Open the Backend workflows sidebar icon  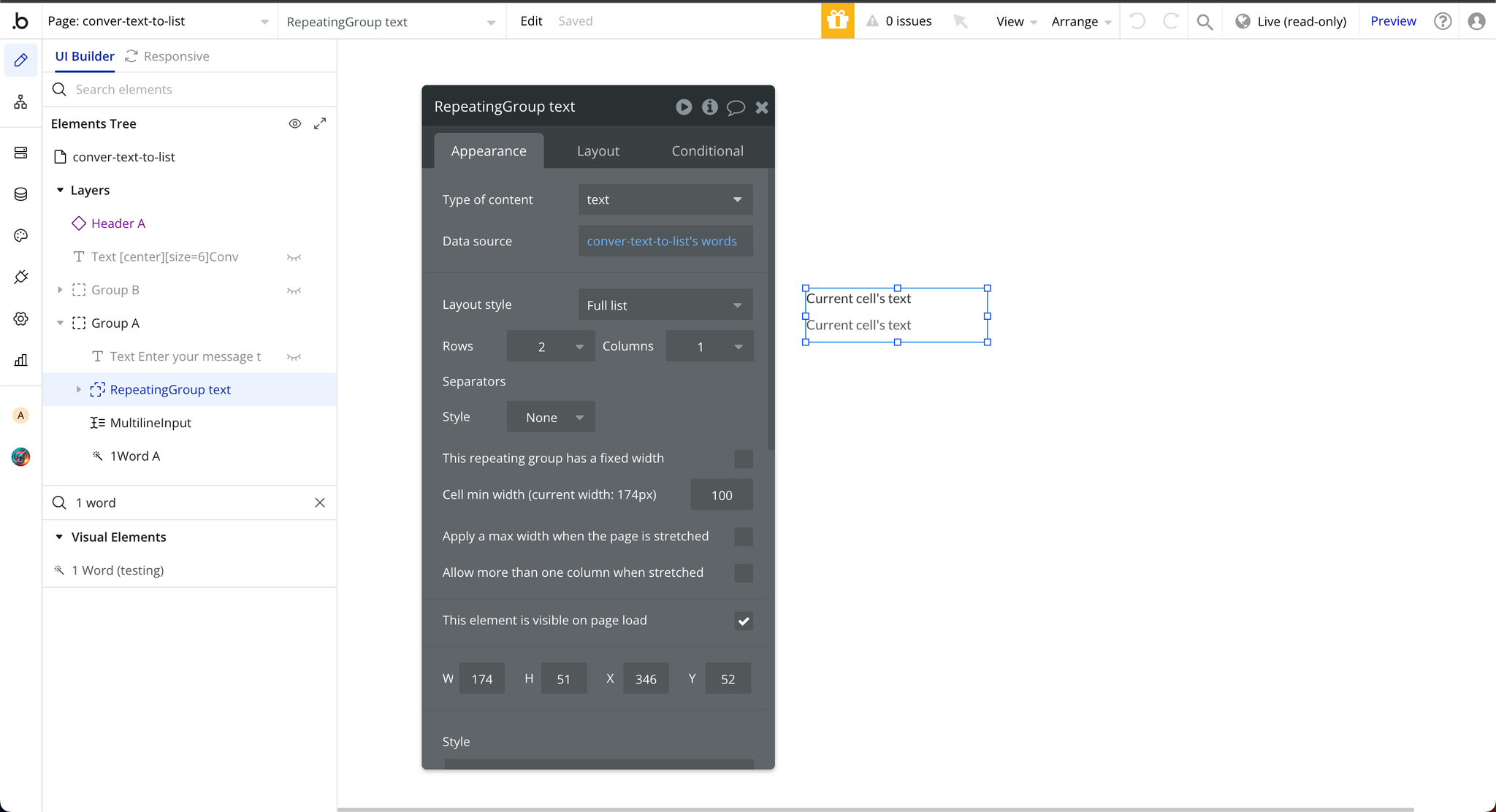click(21, 153)
